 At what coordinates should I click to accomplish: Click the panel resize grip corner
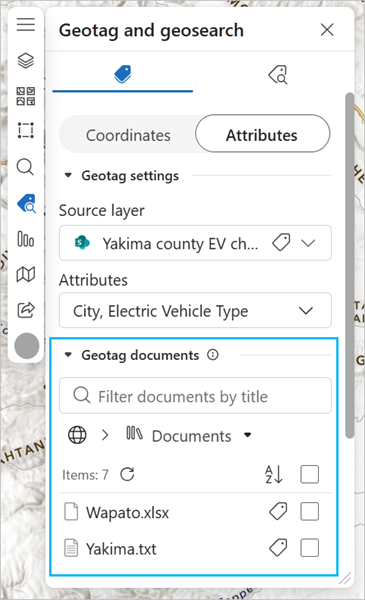345,578
